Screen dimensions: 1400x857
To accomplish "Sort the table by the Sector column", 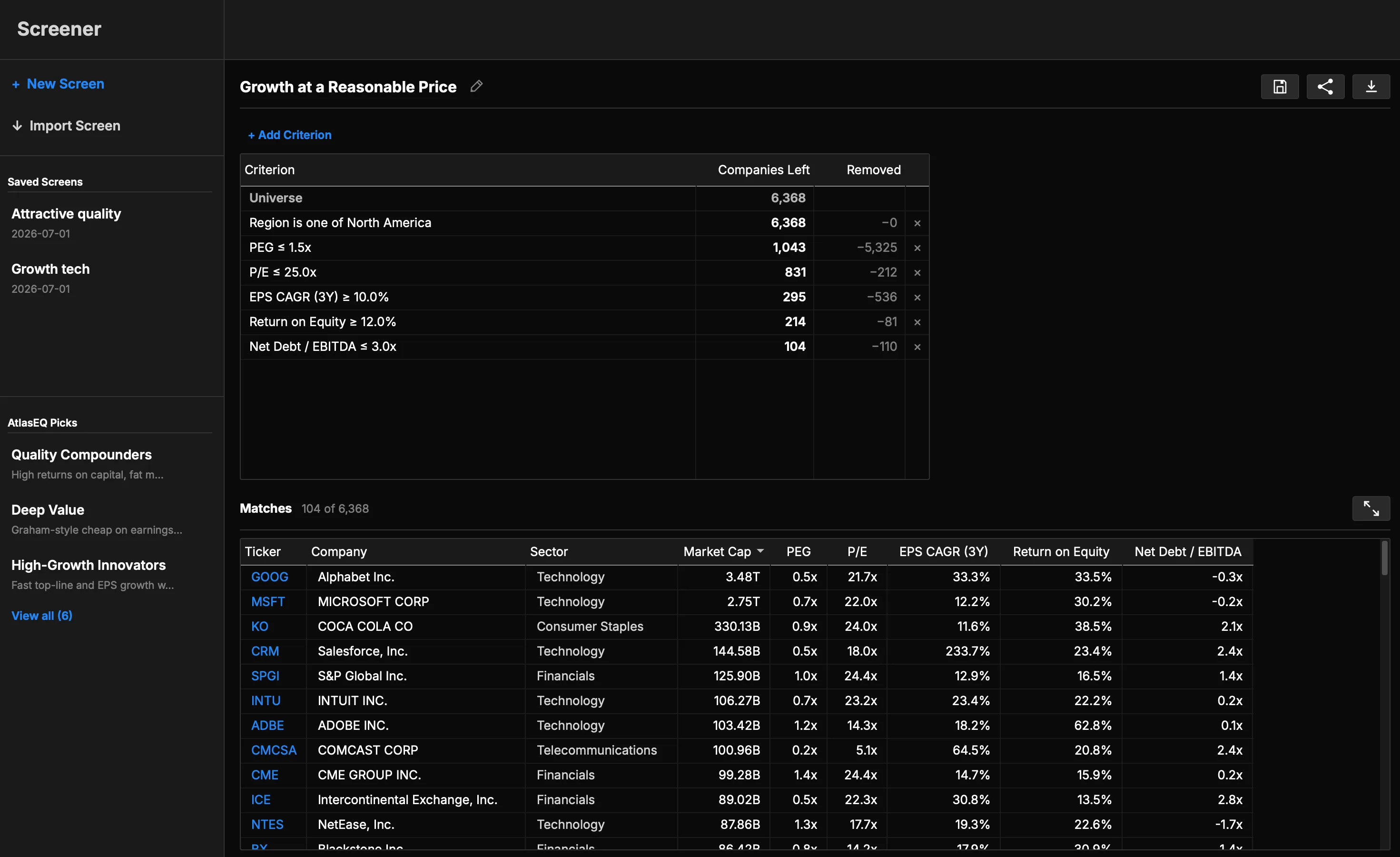I will click(548, 552).
